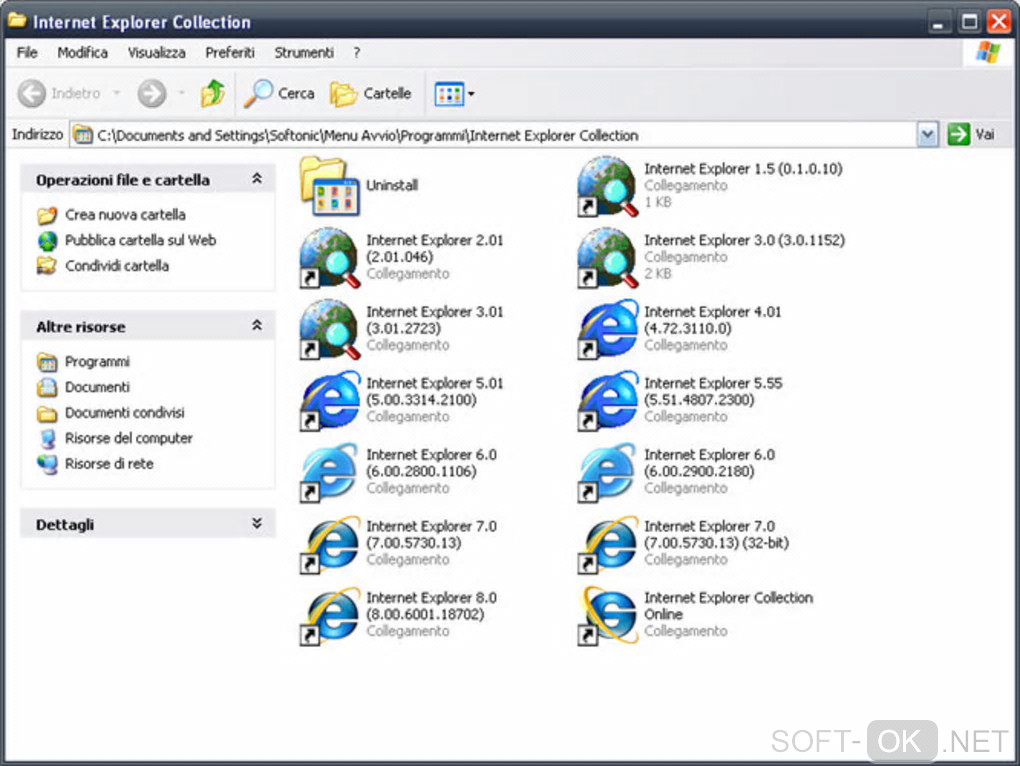Collapse Operazioni file e cartella panel
Screen dimensions: 1020x766
257,179
